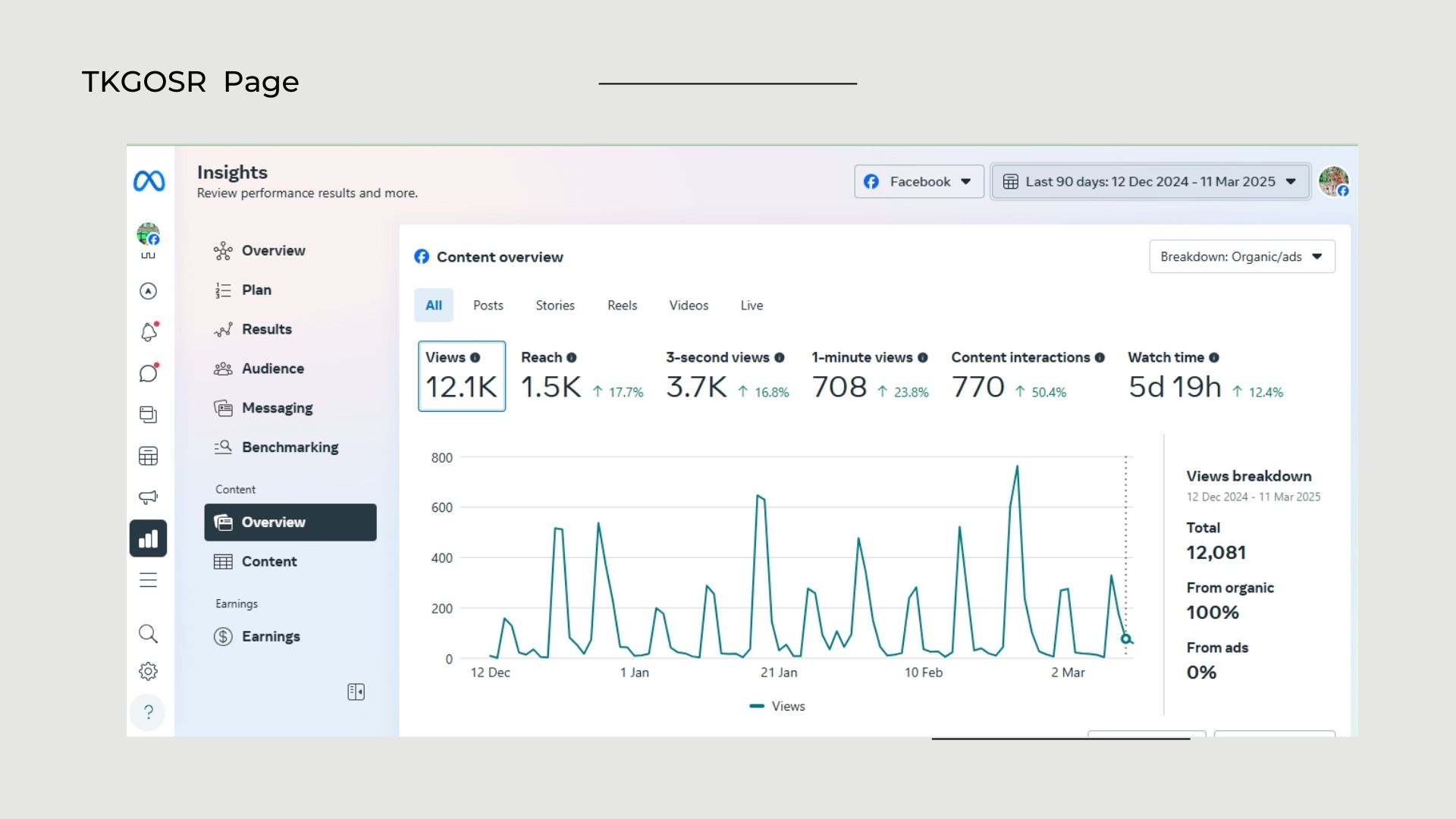The image size is (1456, 819).
Task: Open Earnings section link
Action: click(271, 637)
